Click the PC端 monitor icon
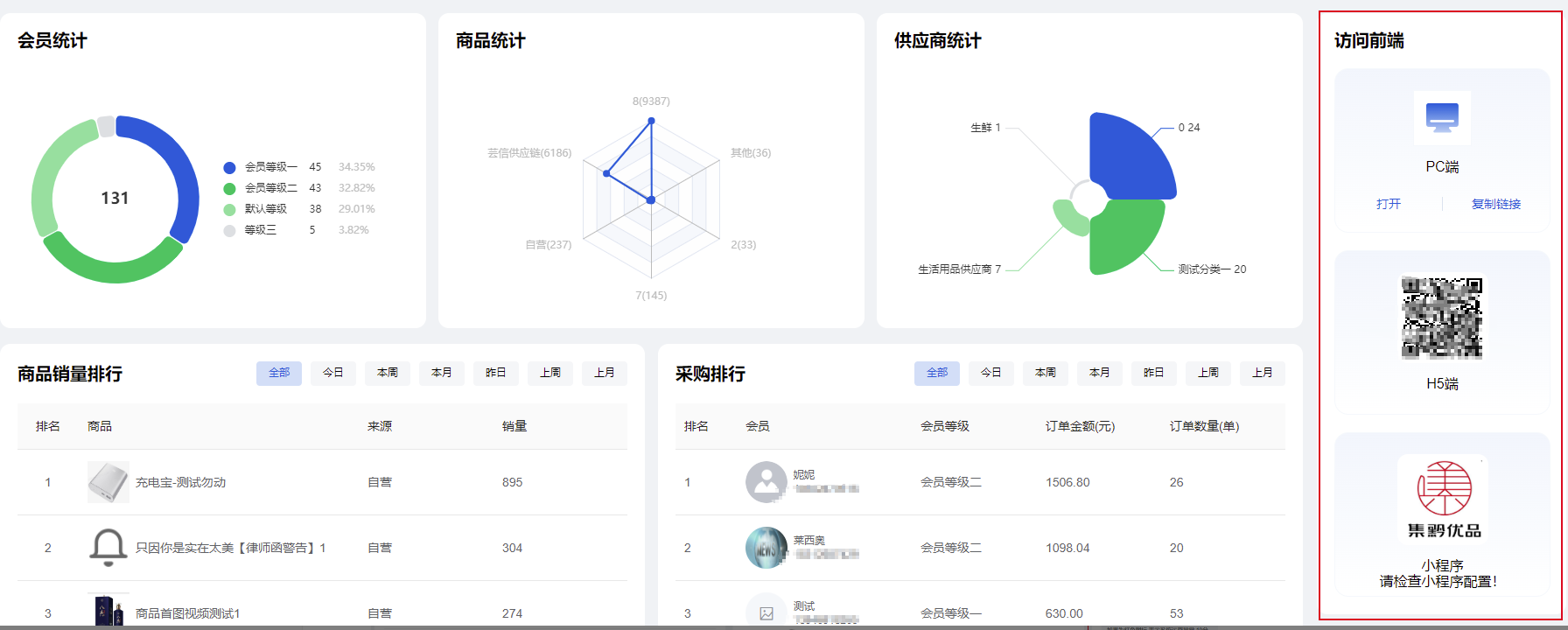The width and height of the screenshot is (1568, 630). click(1442, 118)
